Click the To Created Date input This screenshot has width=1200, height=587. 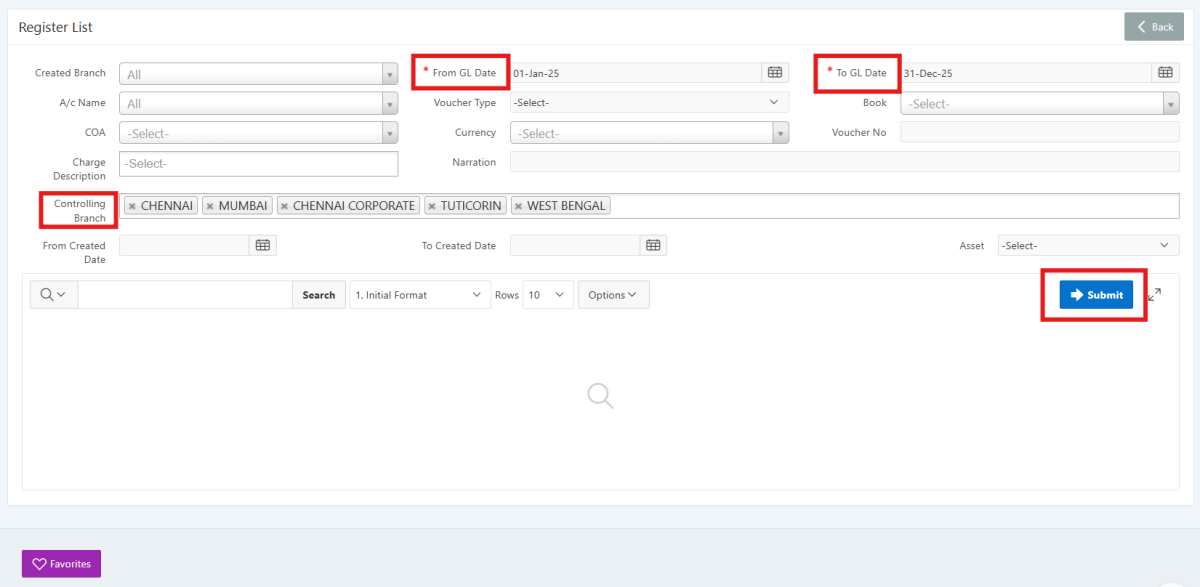(x=575, y=245)
